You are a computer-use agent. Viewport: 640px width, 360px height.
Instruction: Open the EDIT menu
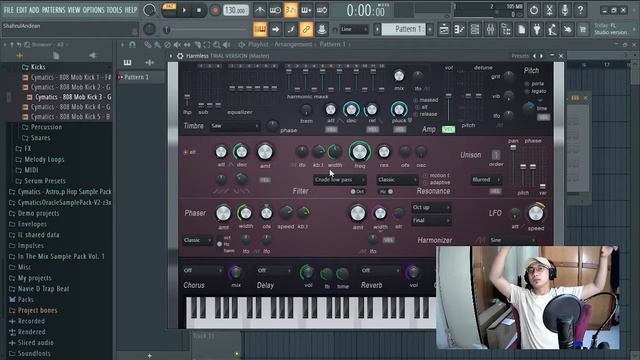pyautogui.click(x=22, y=10)
